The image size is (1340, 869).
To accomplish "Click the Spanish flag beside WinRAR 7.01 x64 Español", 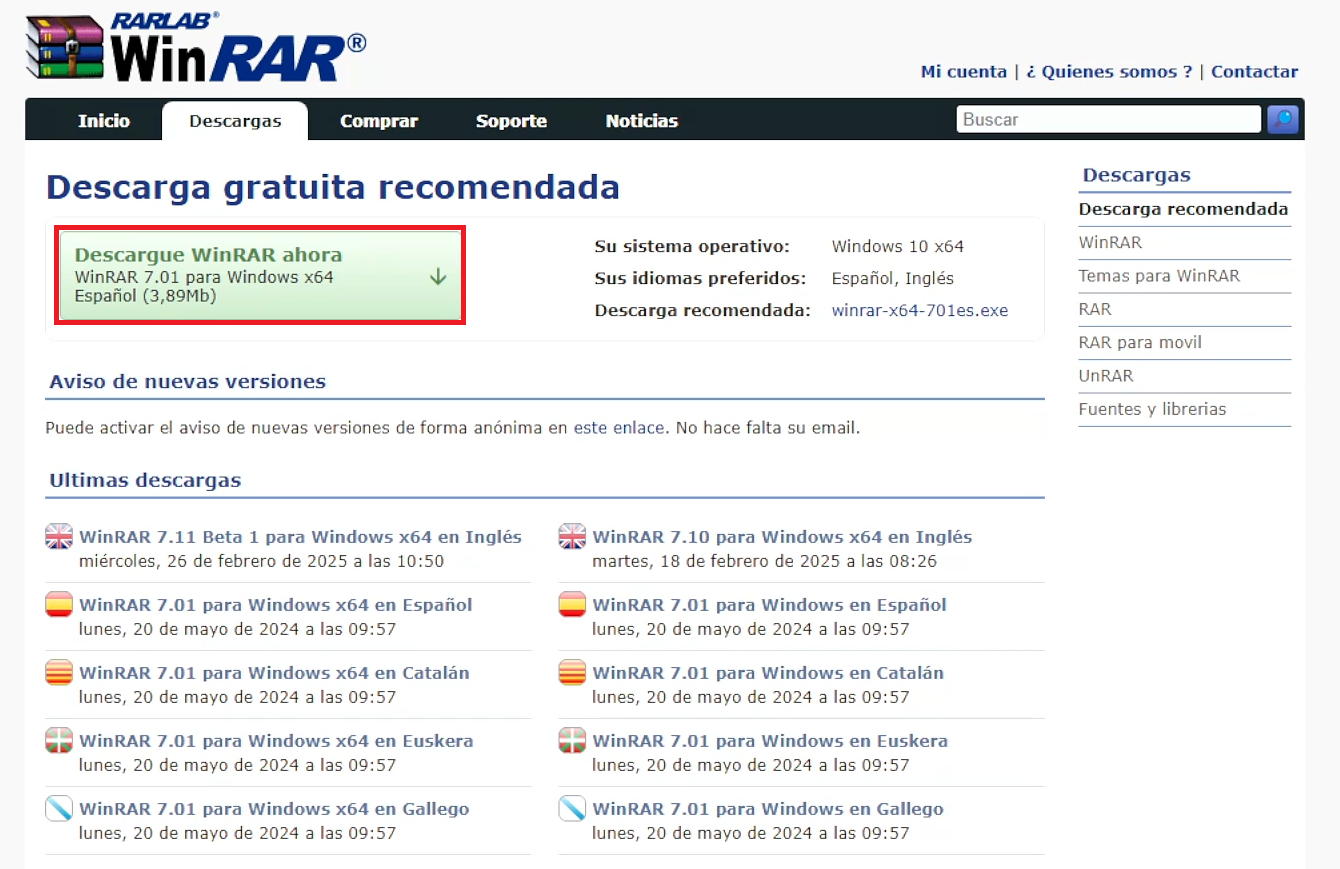I will 59,604.
